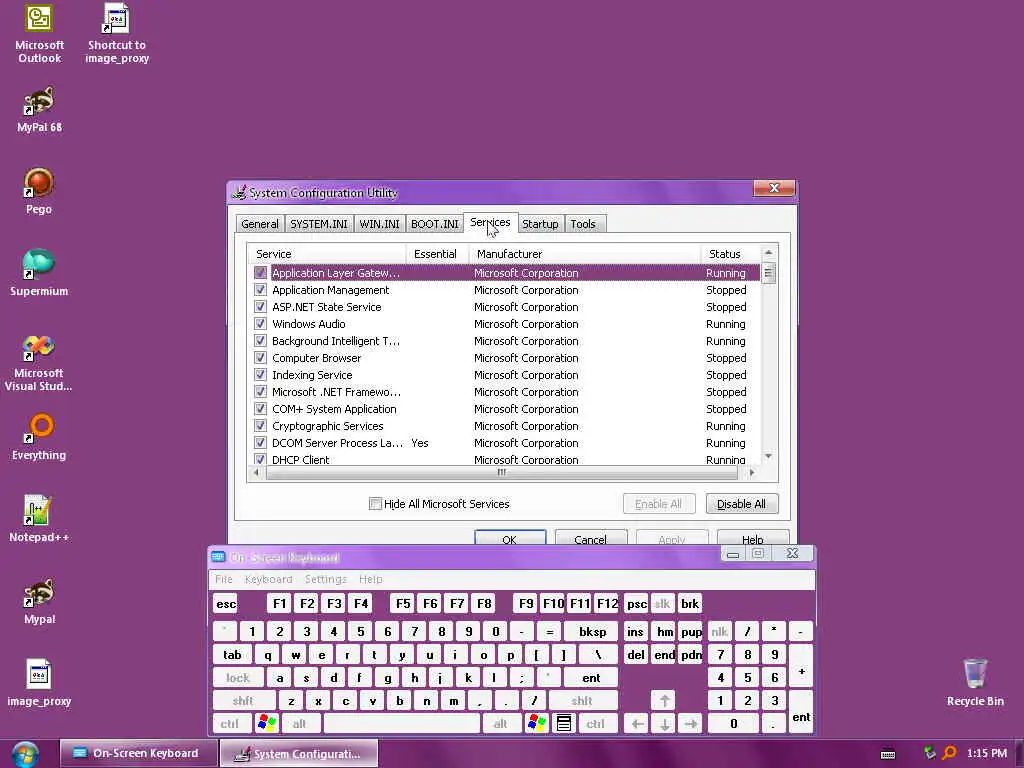This screenshot has width=1024, height=768.
Task: Launch Supermium browser icon
Action: 39,273
